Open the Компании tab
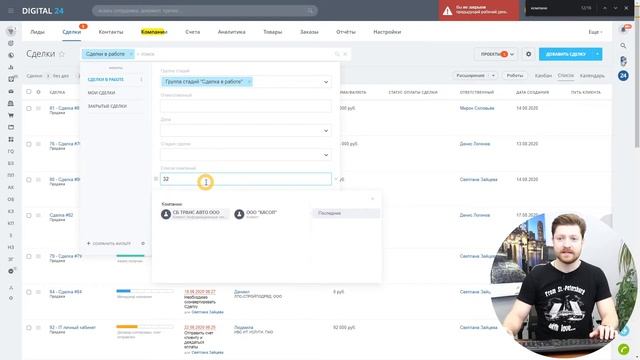This screenshot has width=640, height=360. [154, 32]
